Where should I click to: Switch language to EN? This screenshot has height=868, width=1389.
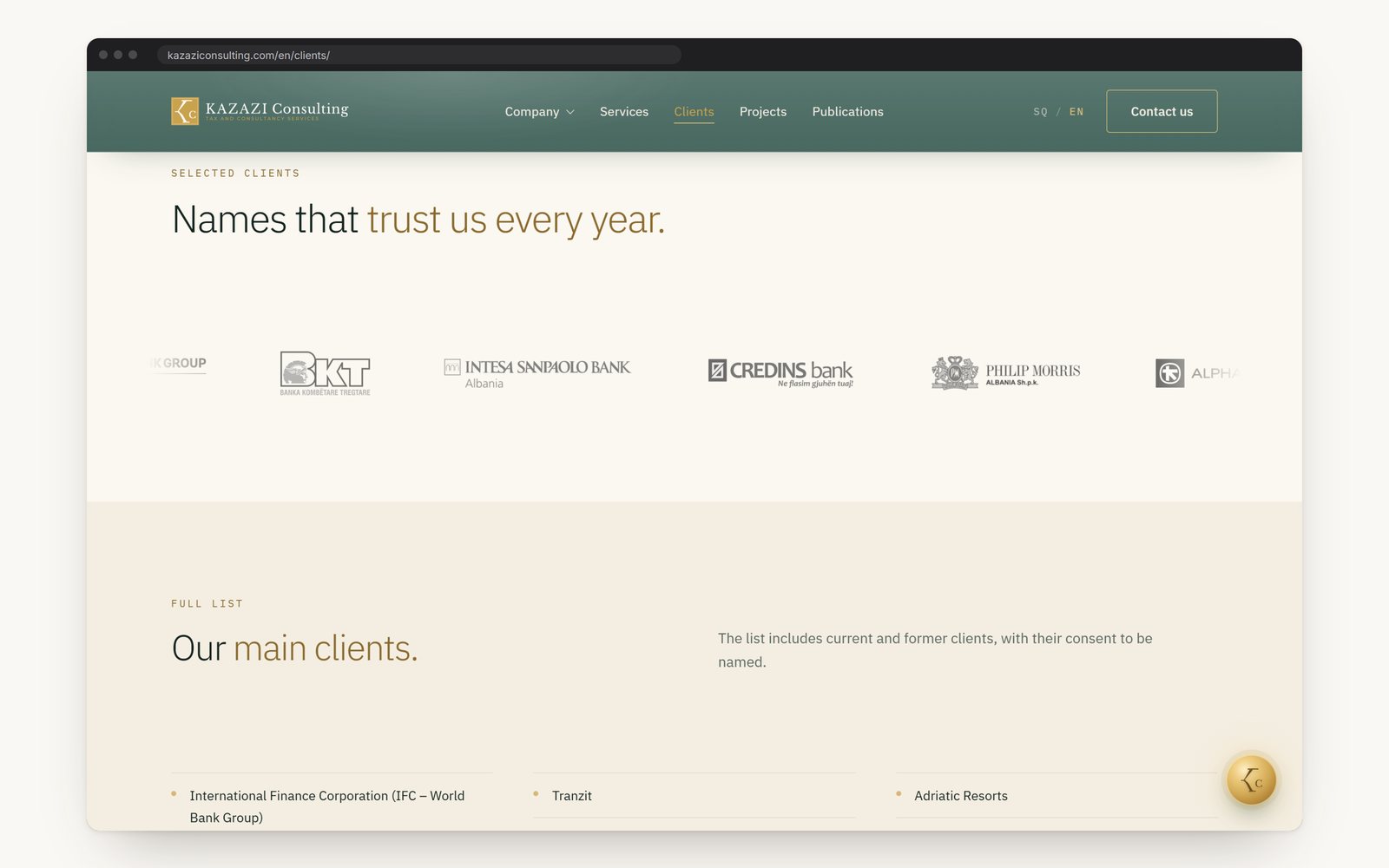(1076, 112)
